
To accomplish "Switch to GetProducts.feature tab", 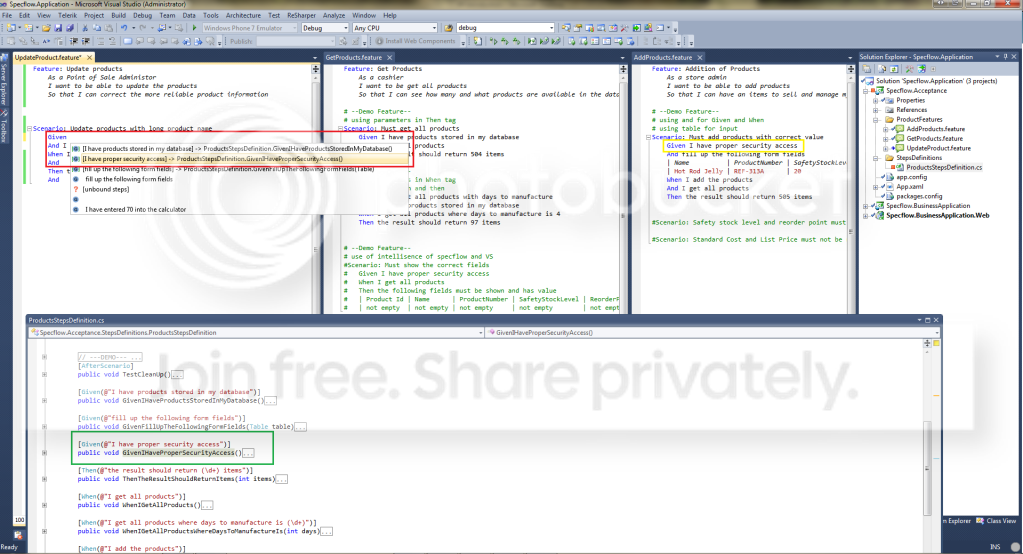I will pos(354,57).
